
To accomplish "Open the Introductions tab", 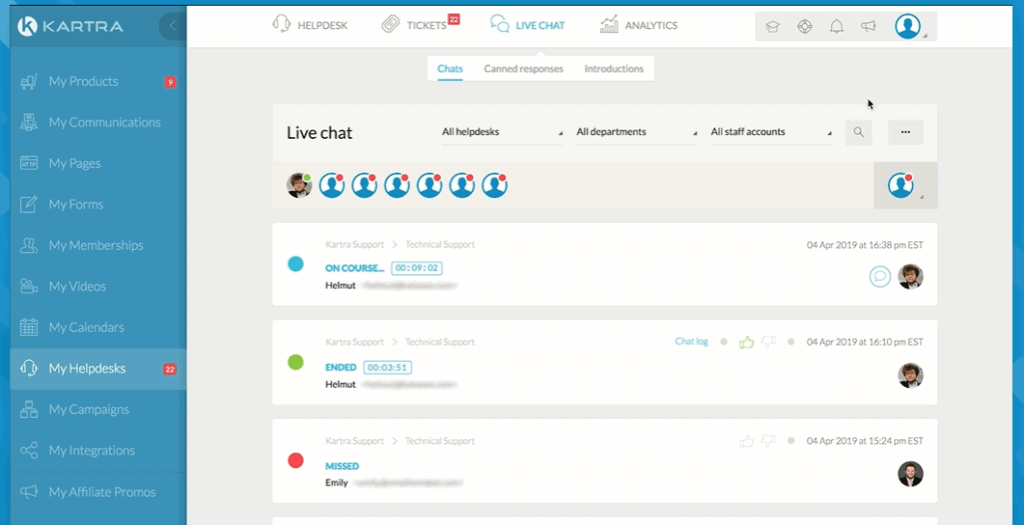I will click(614, 69).
